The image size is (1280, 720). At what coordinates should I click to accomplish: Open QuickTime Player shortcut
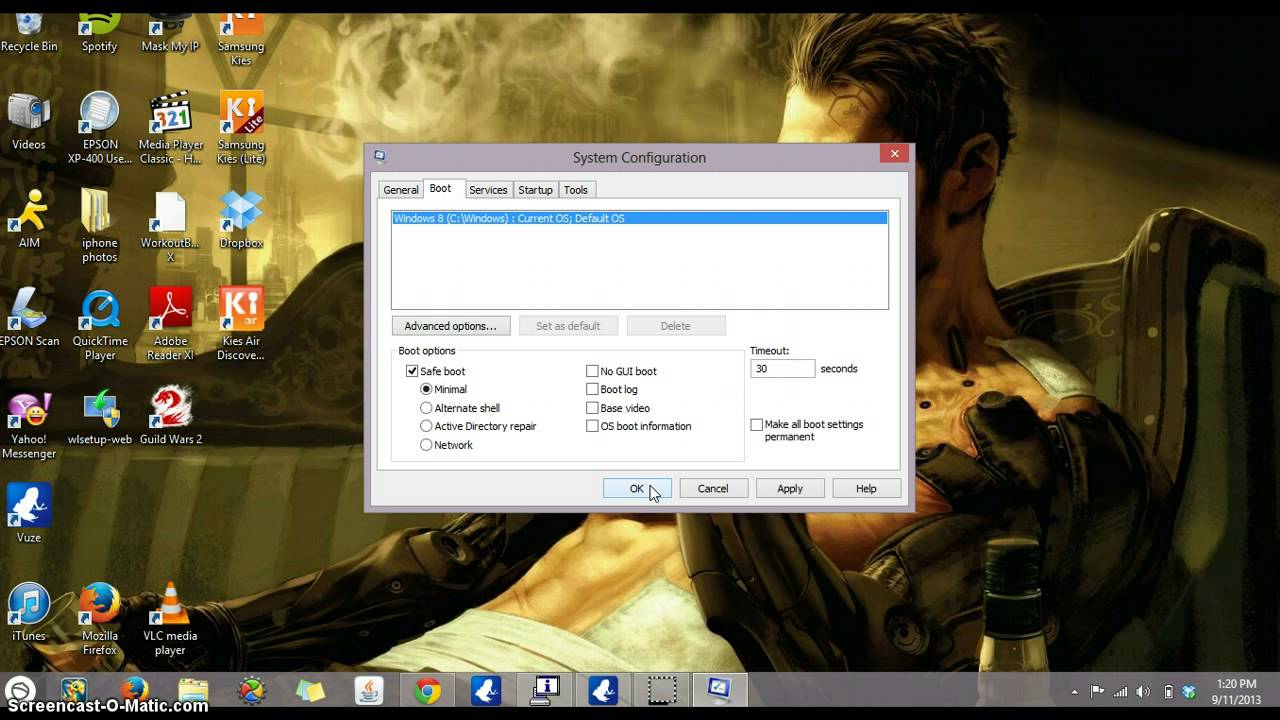click(x=100, y=324)
